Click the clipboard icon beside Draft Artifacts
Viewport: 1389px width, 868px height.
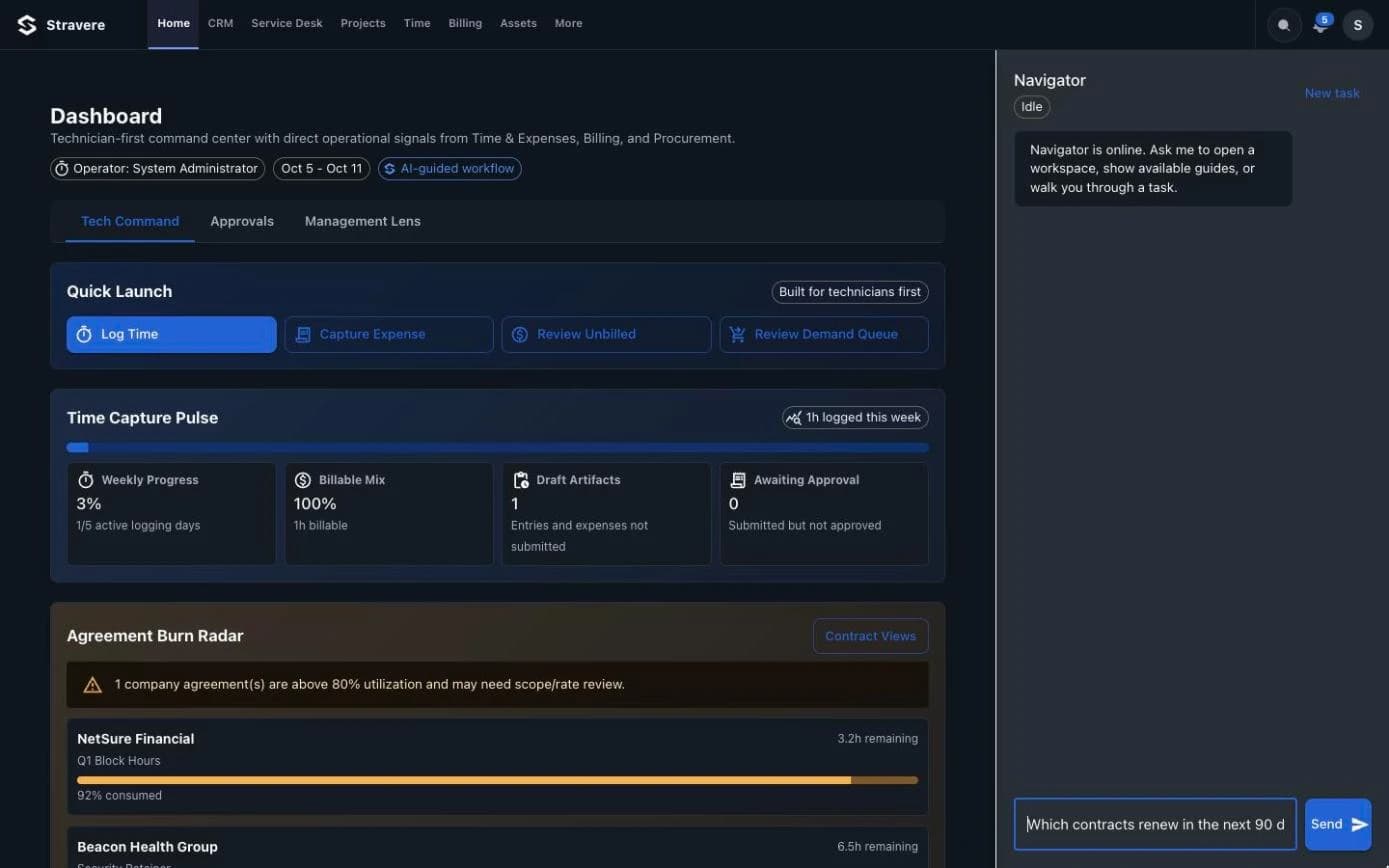tap(520, 480)
